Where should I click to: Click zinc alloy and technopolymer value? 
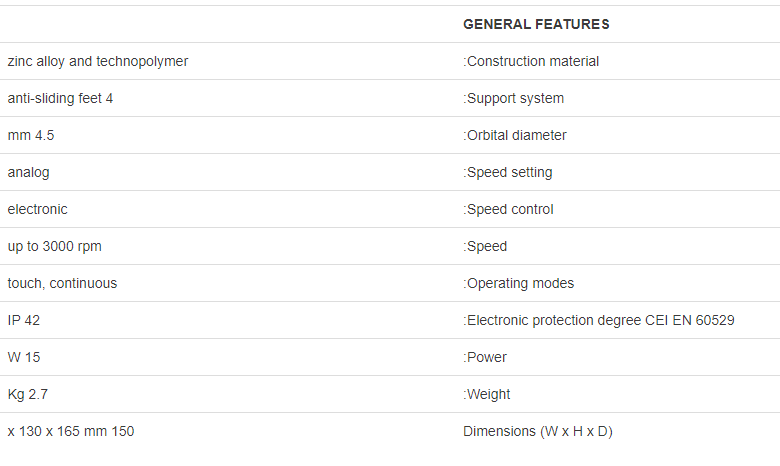(x=98, y=61)
